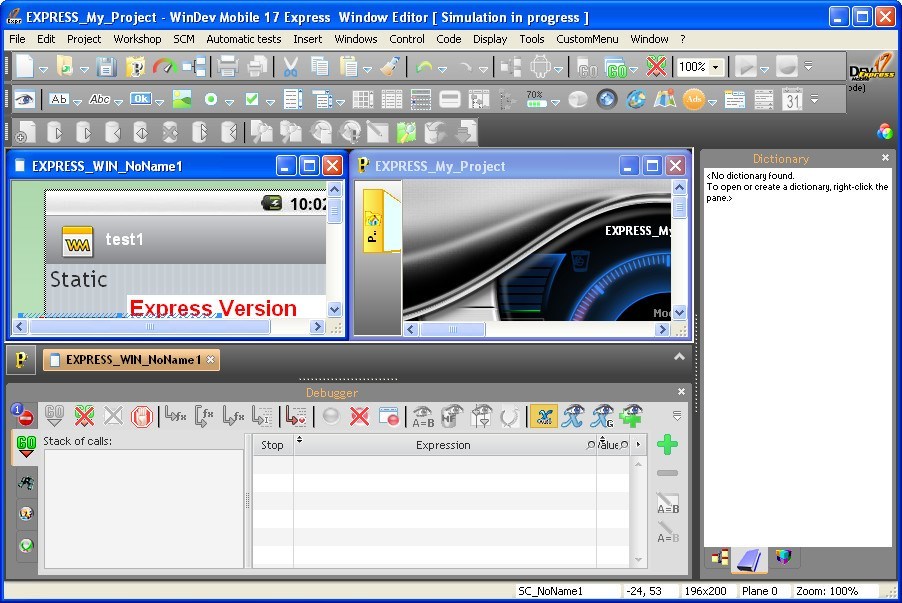Click the green plus icon to add an expression
Image resolution: width=902 pixels, height=603 pixels.
click(x=667, y=443)
